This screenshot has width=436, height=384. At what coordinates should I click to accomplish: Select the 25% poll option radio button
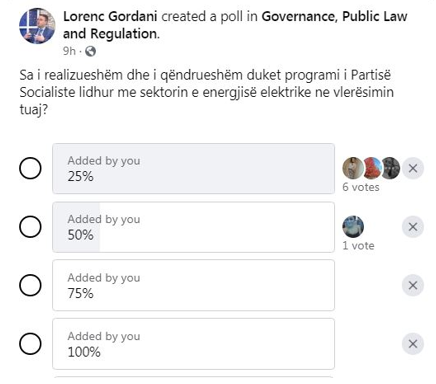30,168
